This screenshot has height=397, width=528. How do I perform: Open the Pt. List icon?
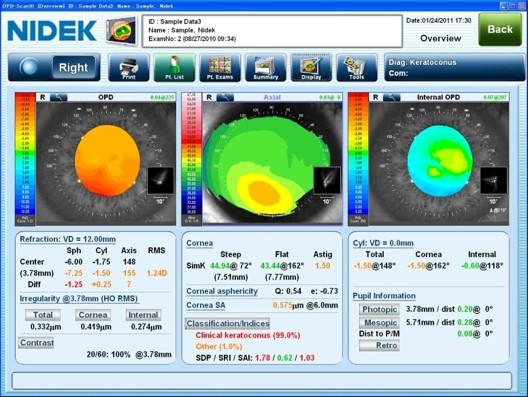[174, 68]
